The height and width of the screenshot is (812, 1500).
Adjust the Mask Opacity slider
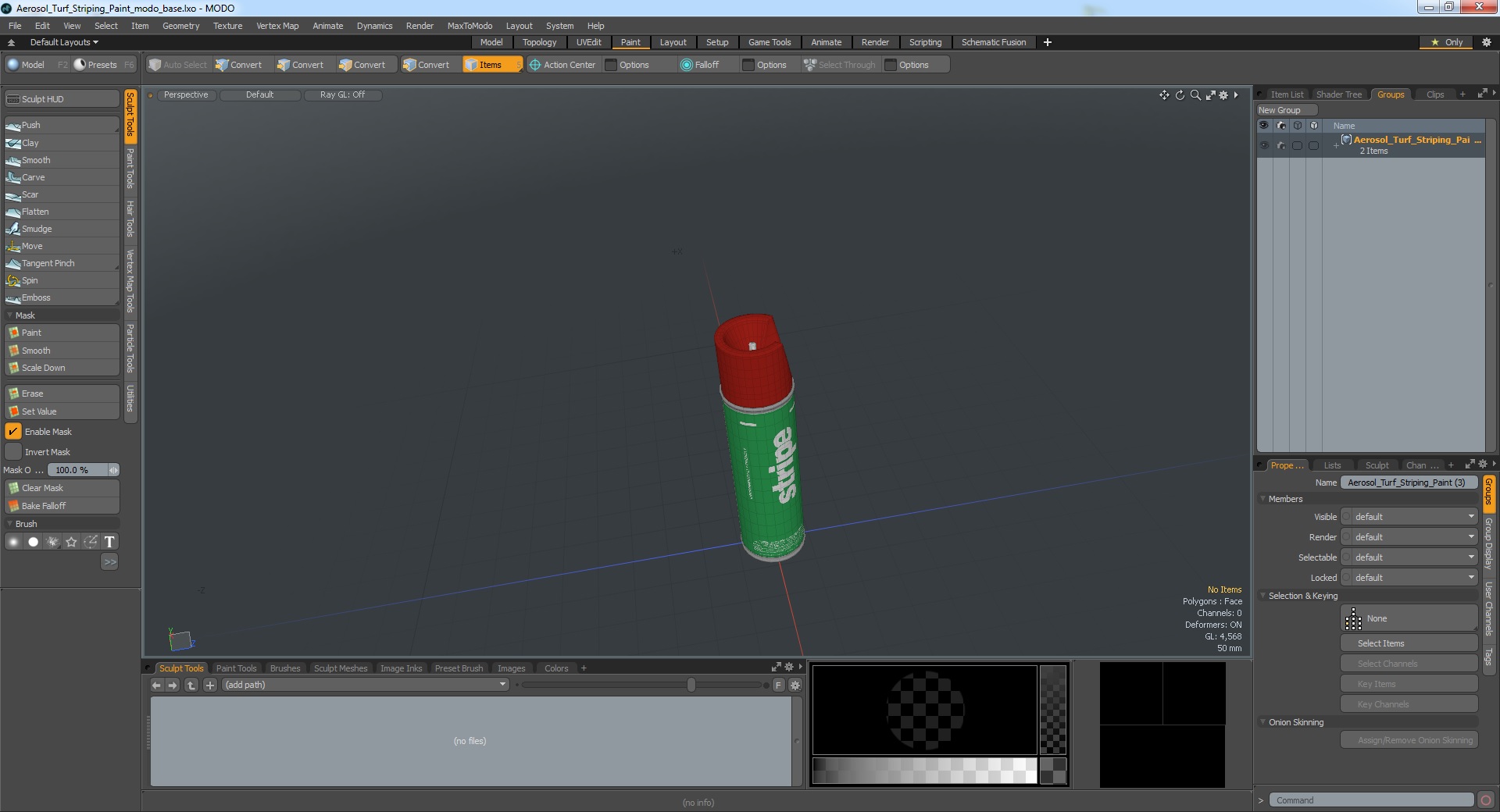(84, 470)
